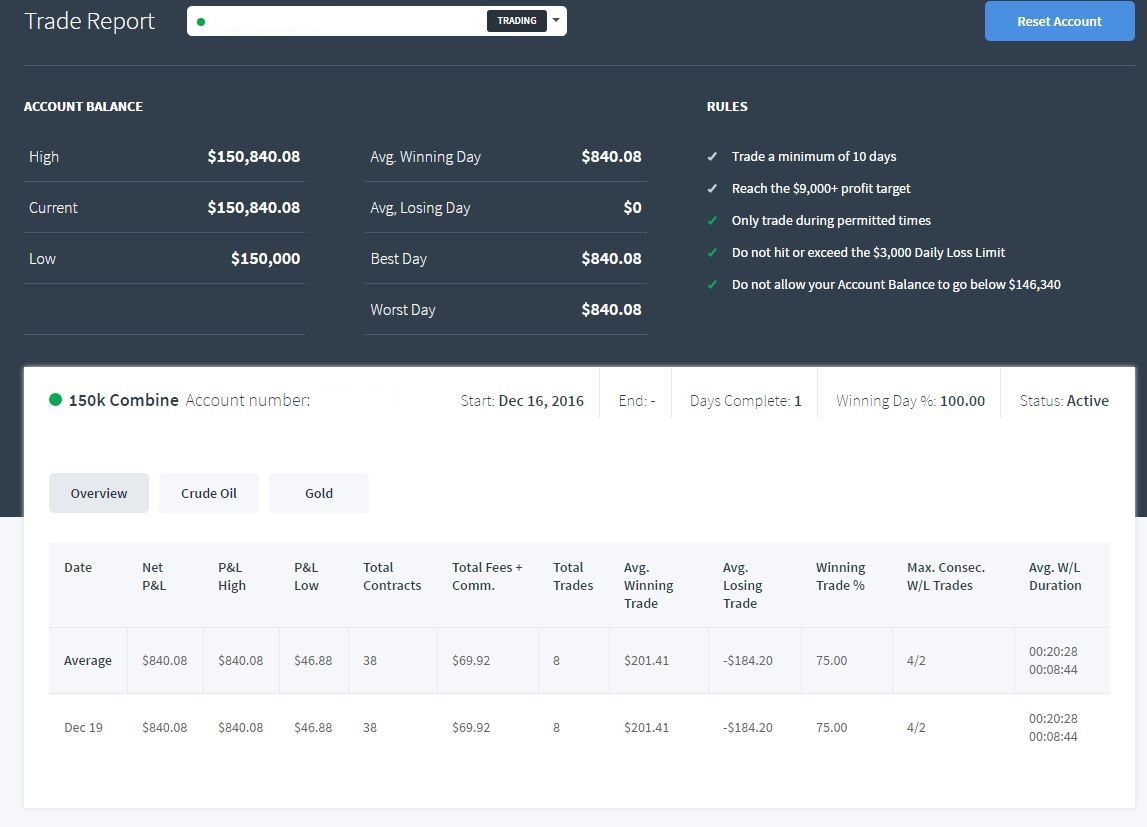
Task: Expand the account selector dropdown arrow
Action: (x=556, y=20)
